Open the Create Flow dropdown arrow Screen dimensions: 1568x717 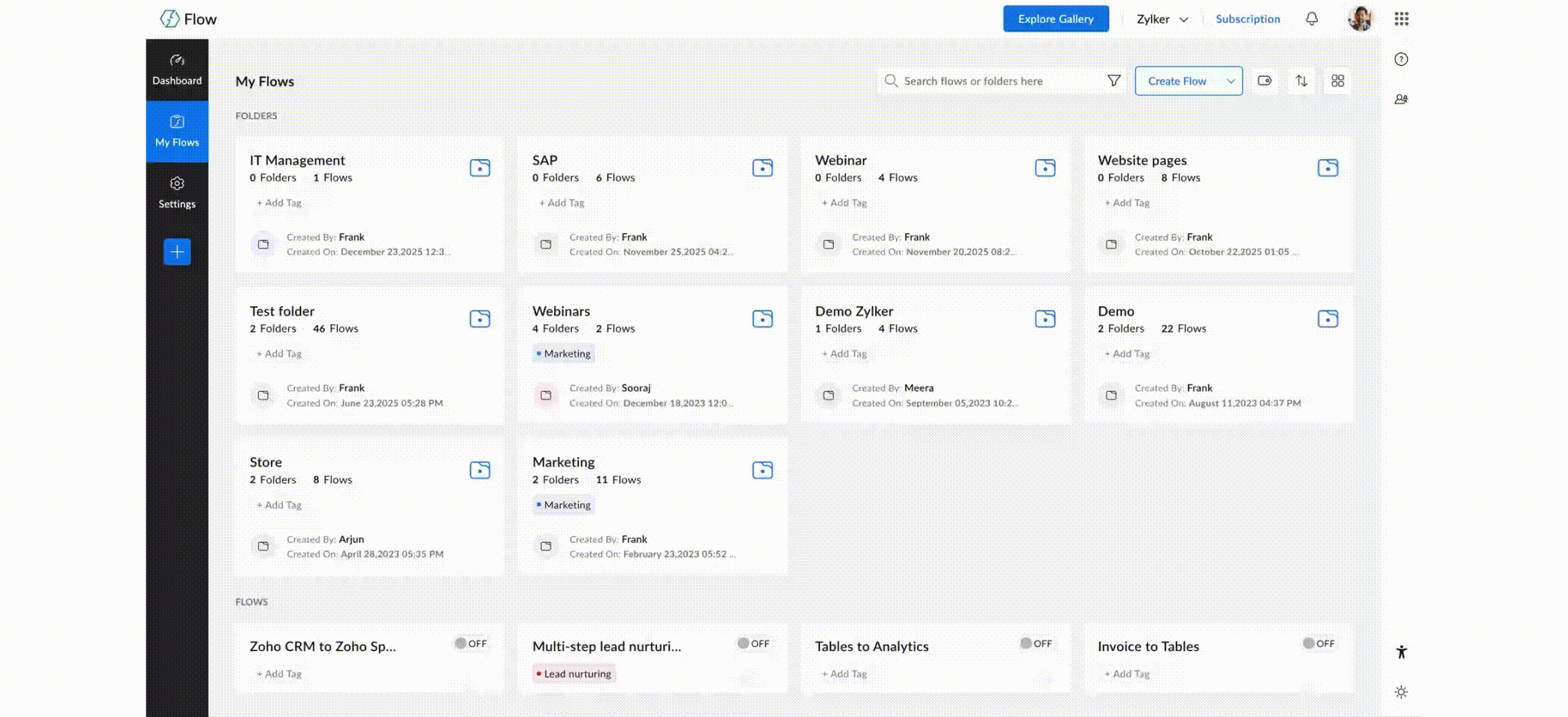1230,81
